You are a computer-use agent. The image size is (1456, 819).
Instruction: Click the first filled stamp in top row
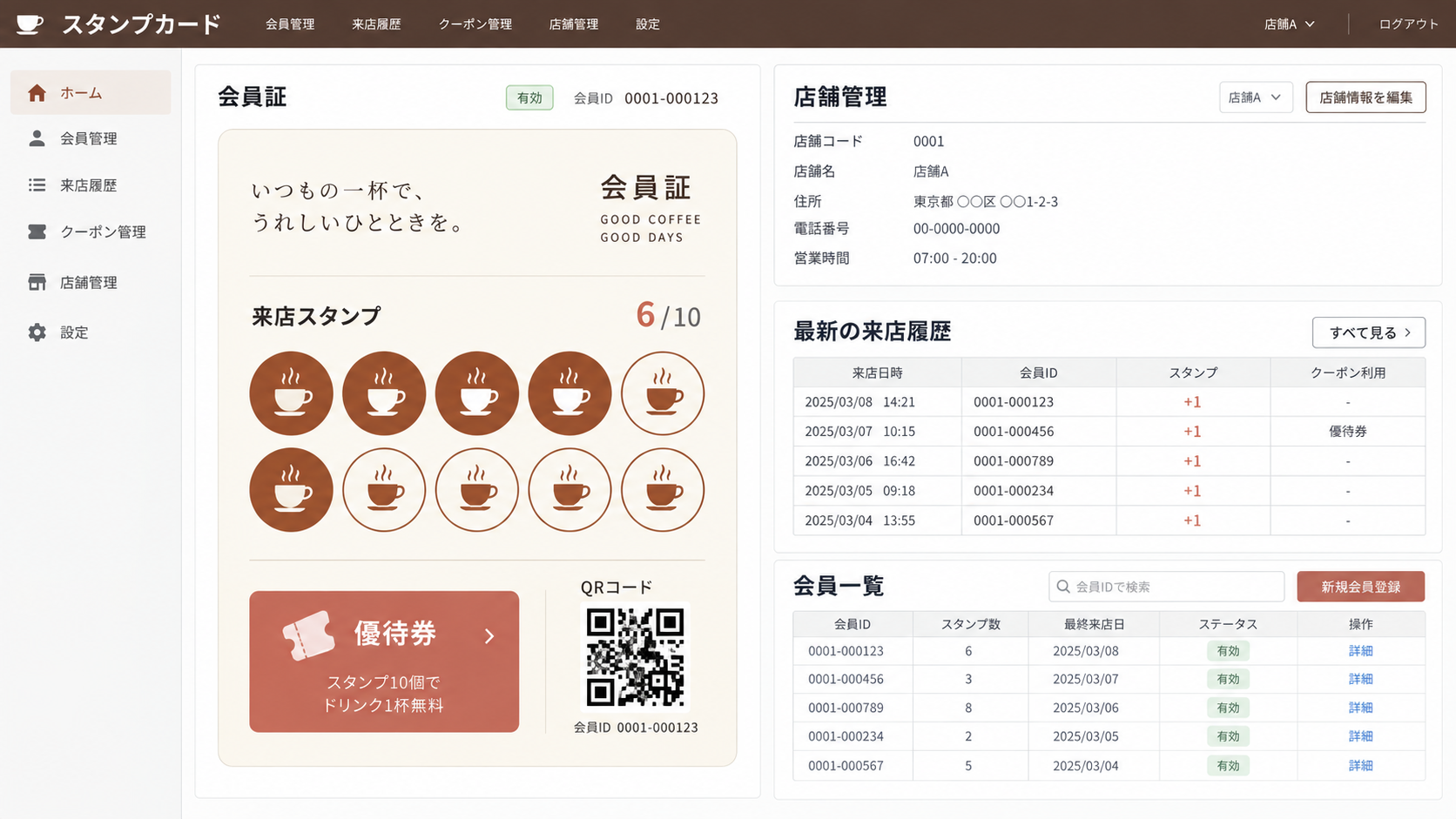pyautogui.click(x=291, y=393)
